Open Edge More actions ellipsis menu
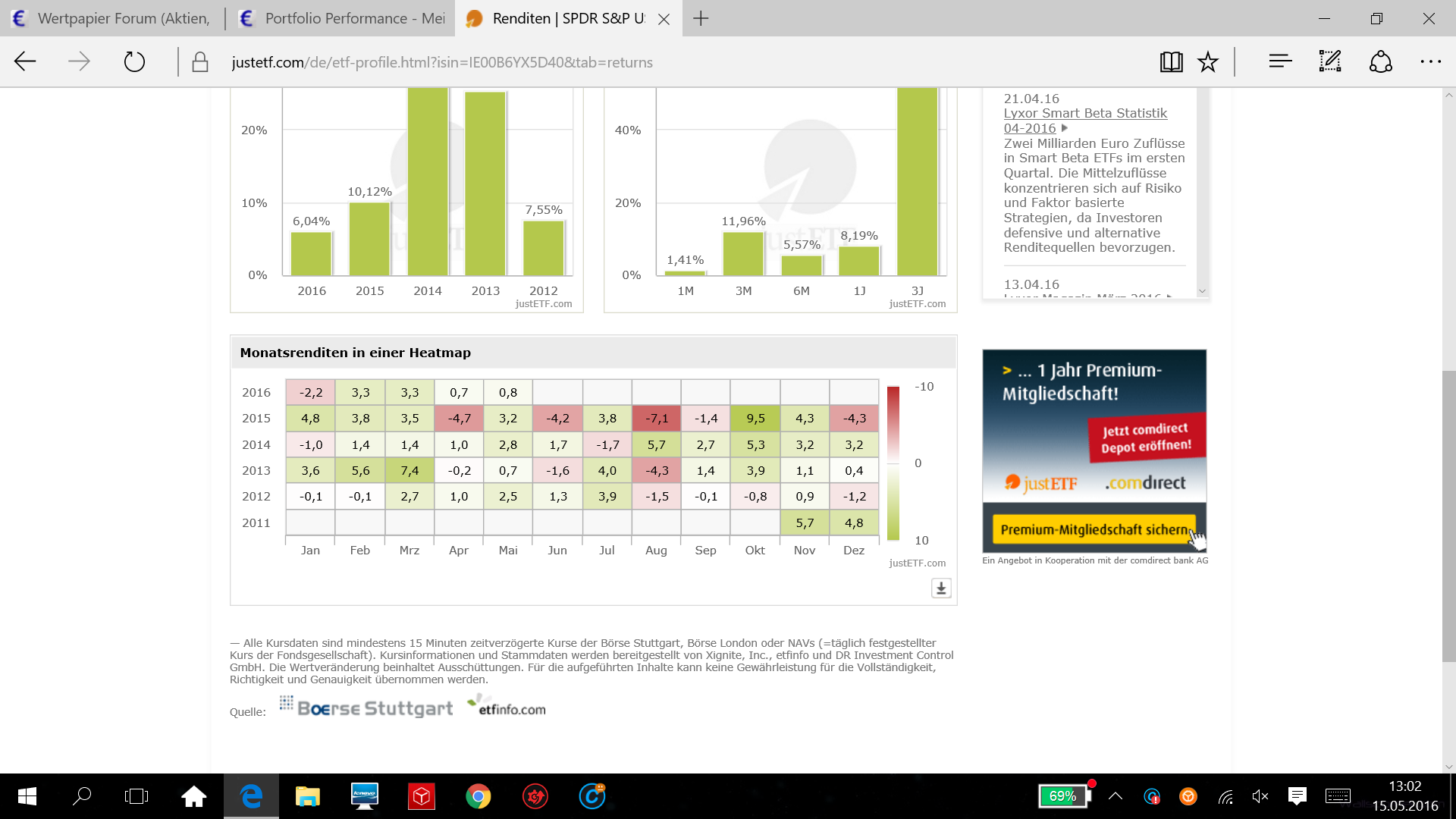The image size is (1456, 819). pos(1430,62)
